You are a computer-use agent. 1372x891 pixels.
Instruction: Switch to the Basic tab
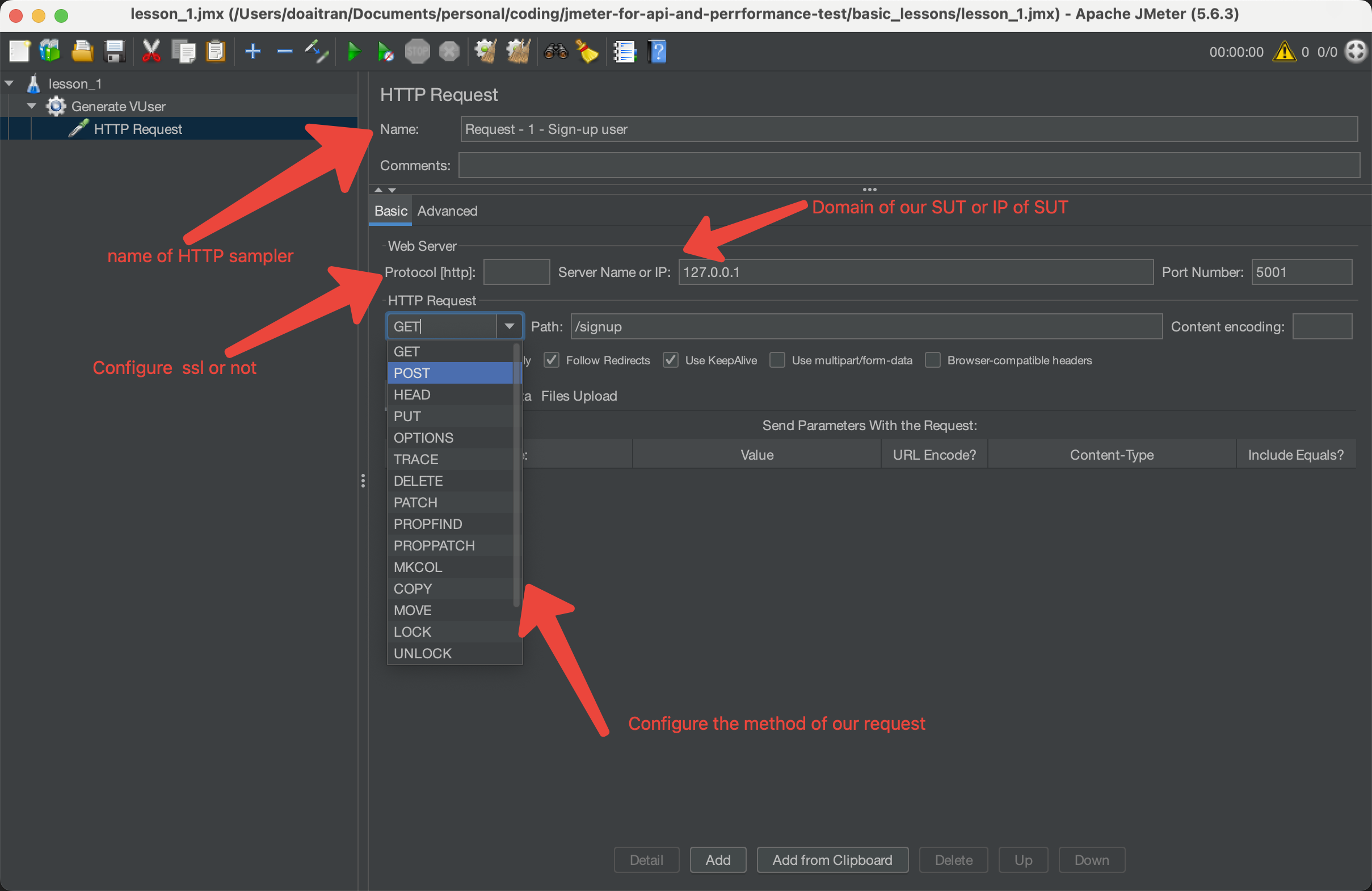click(390, 211)
